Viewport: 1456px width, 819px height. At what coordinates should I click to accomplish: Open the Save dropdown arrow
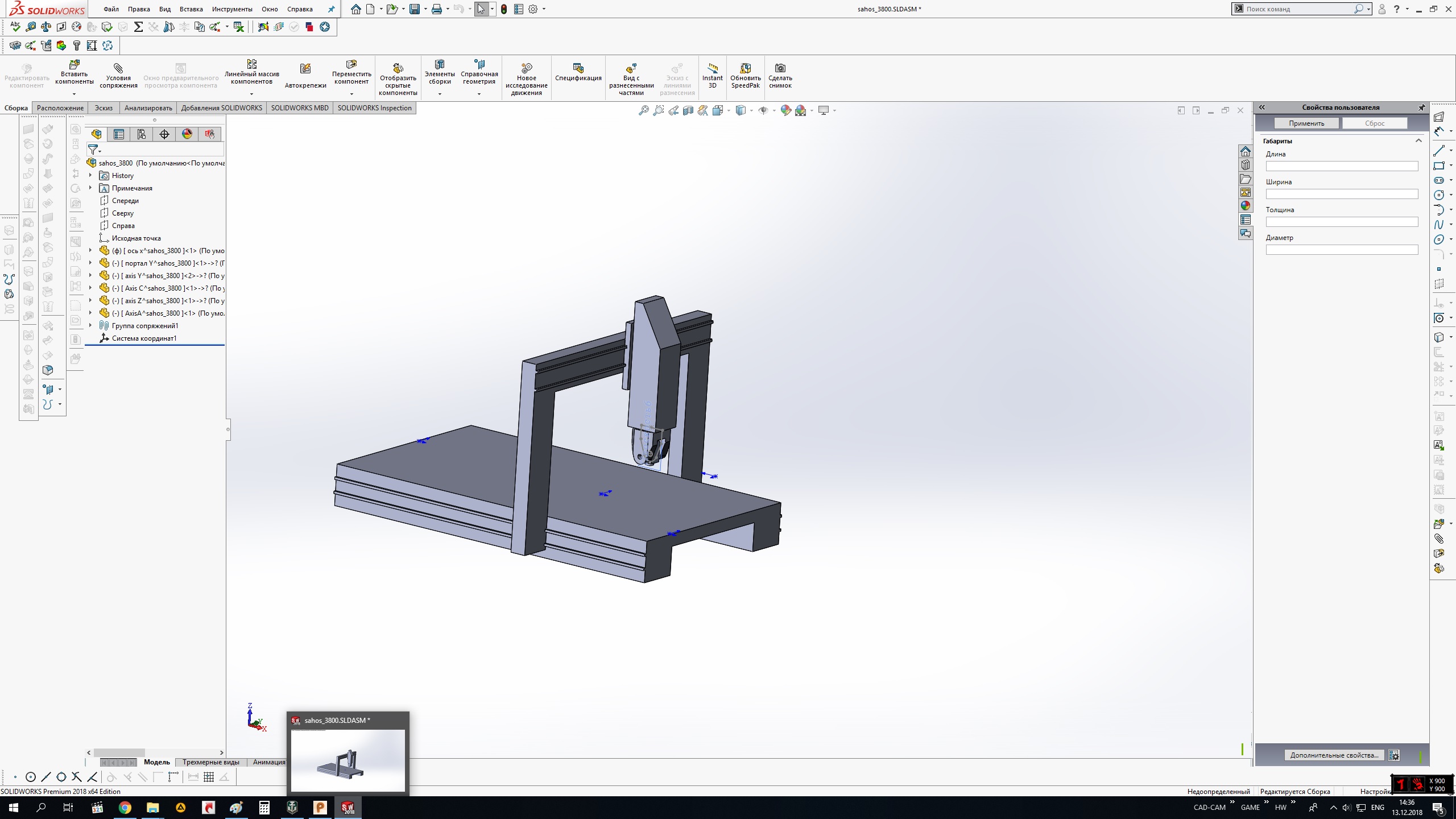click(425, 9)
